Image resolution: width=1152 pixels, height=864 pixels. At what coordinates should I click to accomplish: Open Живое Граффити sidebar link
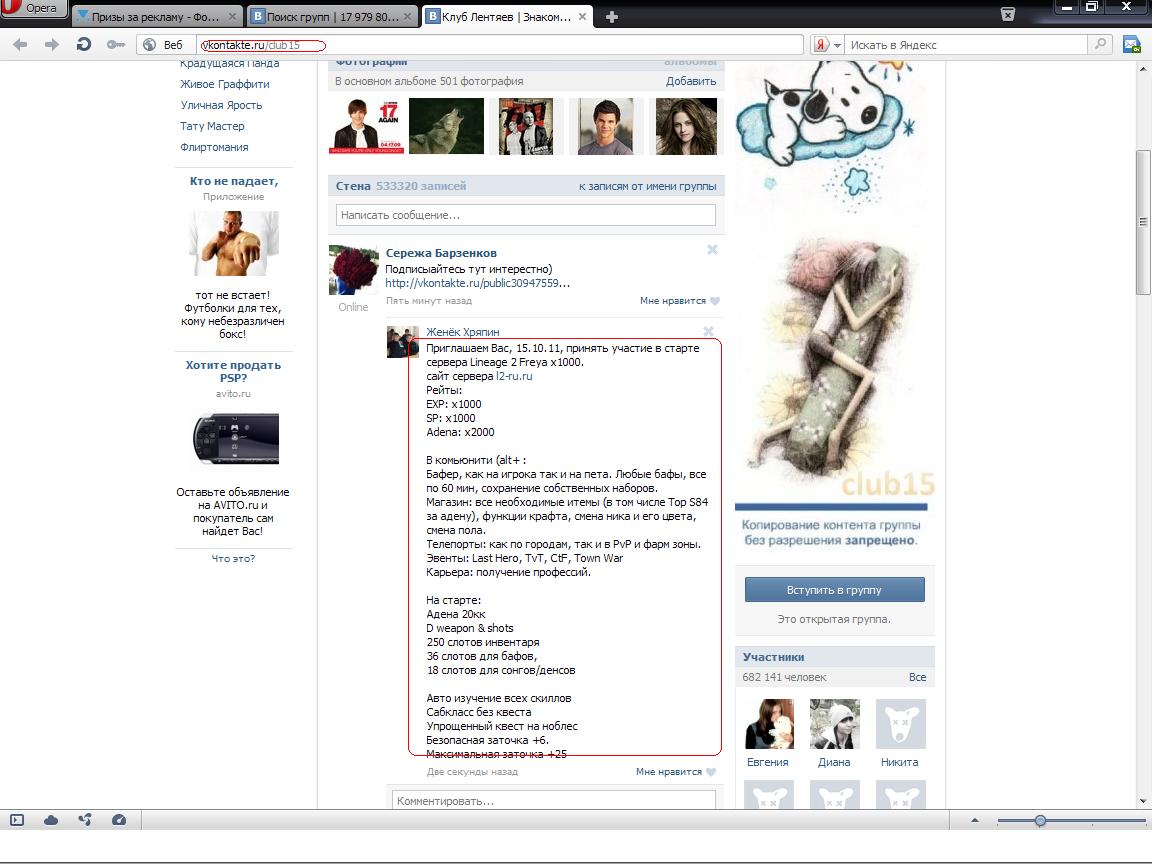(224, 84)
